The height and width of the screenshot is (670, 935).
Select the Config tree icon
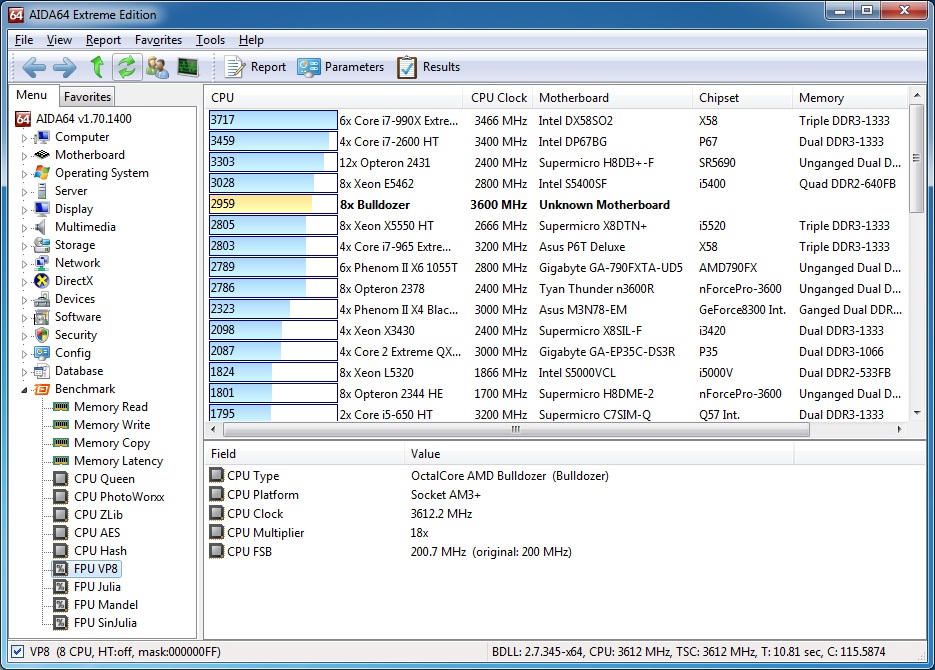pyautogui.click(x=42, y=353)
